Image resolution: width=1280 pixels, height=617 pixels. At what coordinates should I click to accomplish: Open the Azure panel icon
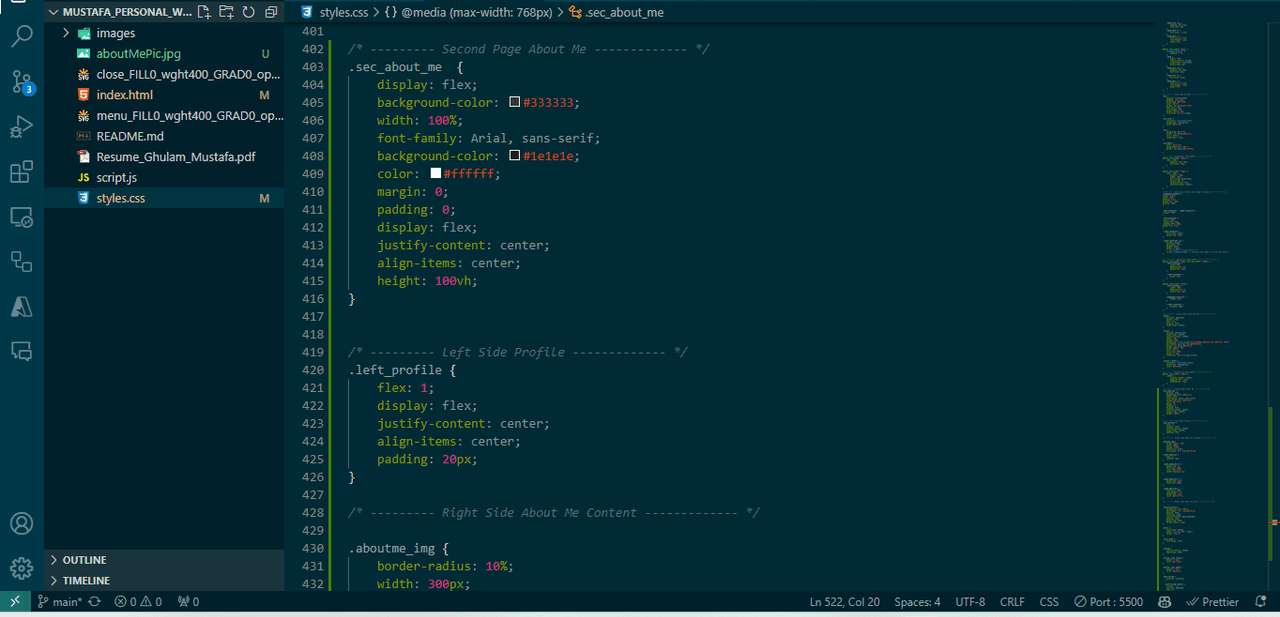(x=22, y=306)
